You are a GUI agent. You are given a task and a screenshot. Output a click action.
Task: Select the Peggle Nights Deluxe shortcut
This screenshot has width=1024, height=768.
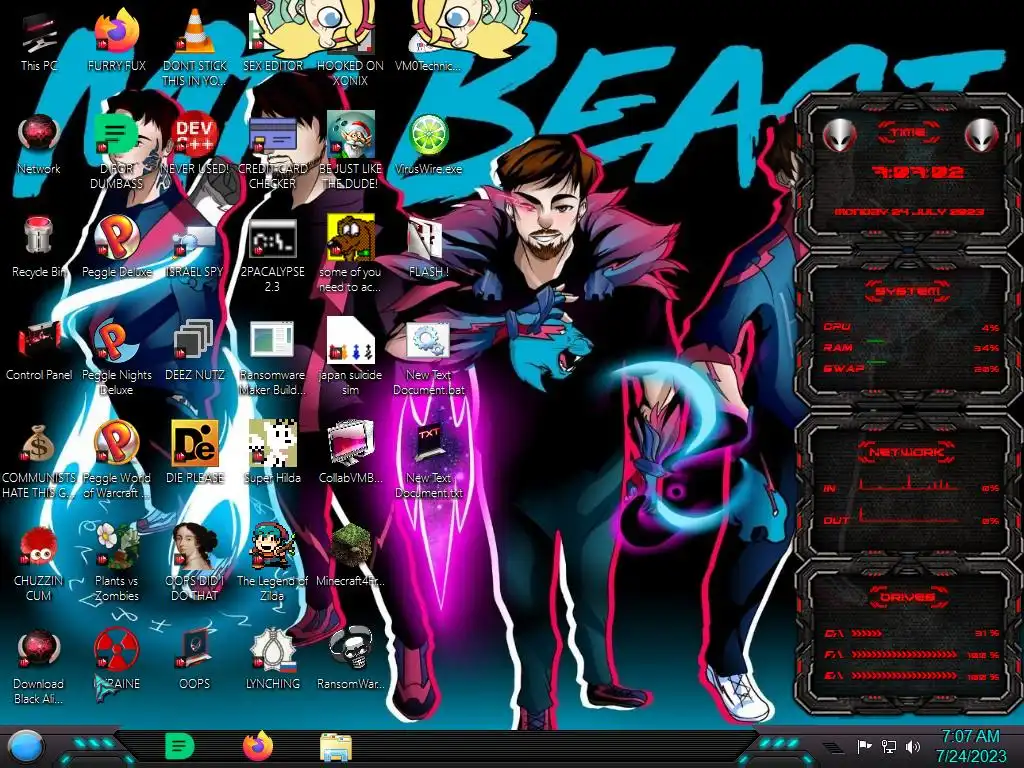(x=116, y=358)
